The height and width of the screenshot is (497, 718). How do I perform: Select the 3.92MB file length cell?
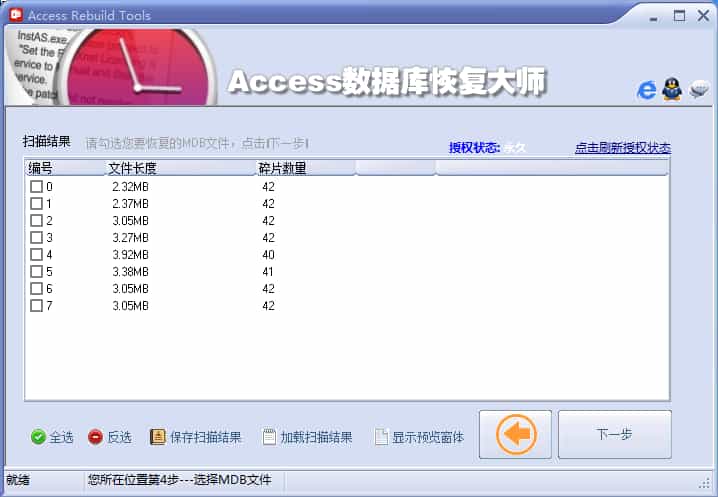131,254
